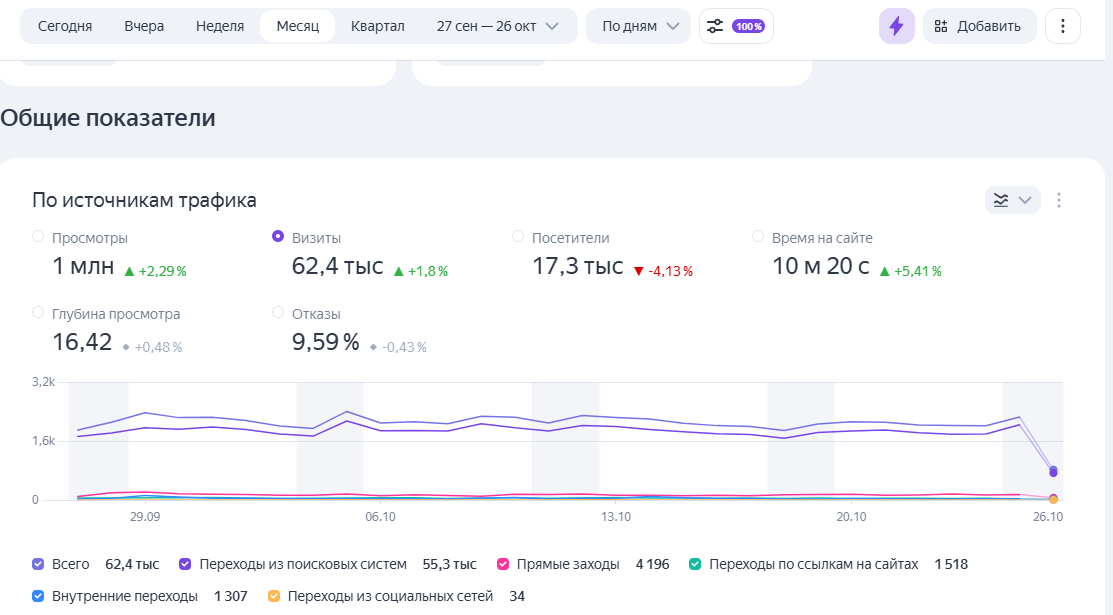Click the 62,4 тыс visits value
1113x615 pixels.
(x=337, y=266)
